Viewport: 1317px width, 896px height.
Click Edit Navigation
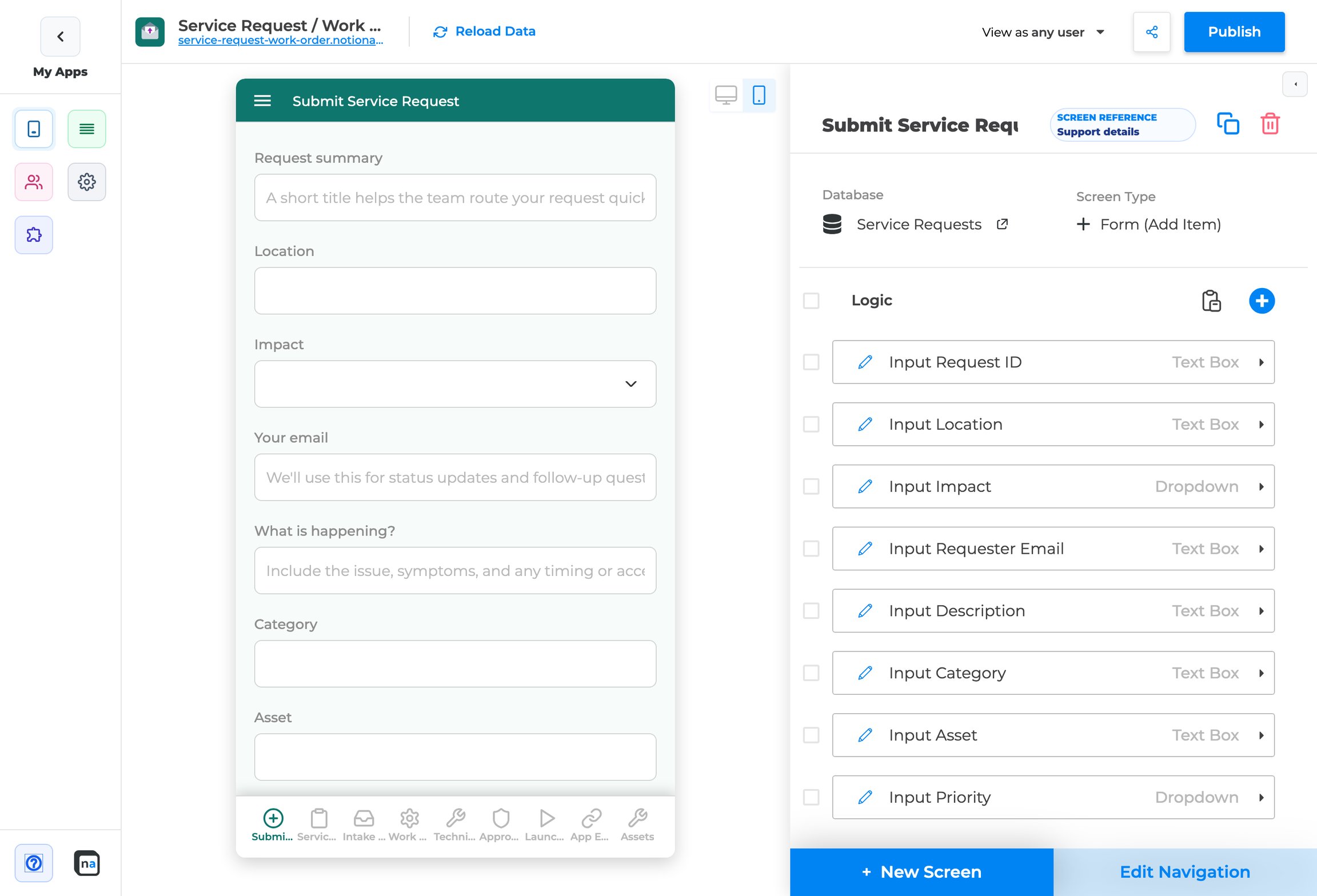point(1185,872)
